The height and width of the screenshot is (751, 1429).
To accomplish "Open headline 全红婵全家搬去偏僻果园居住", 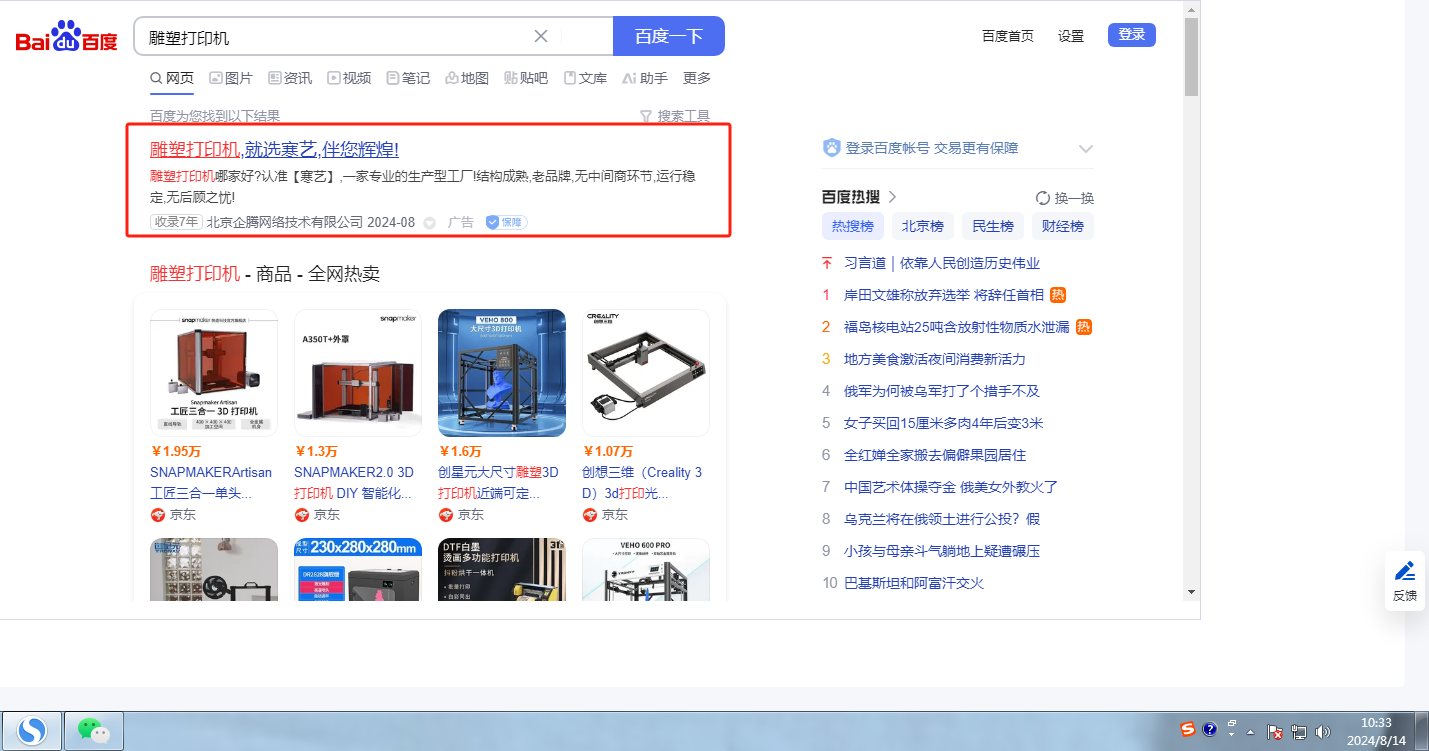I will point(935,455).
